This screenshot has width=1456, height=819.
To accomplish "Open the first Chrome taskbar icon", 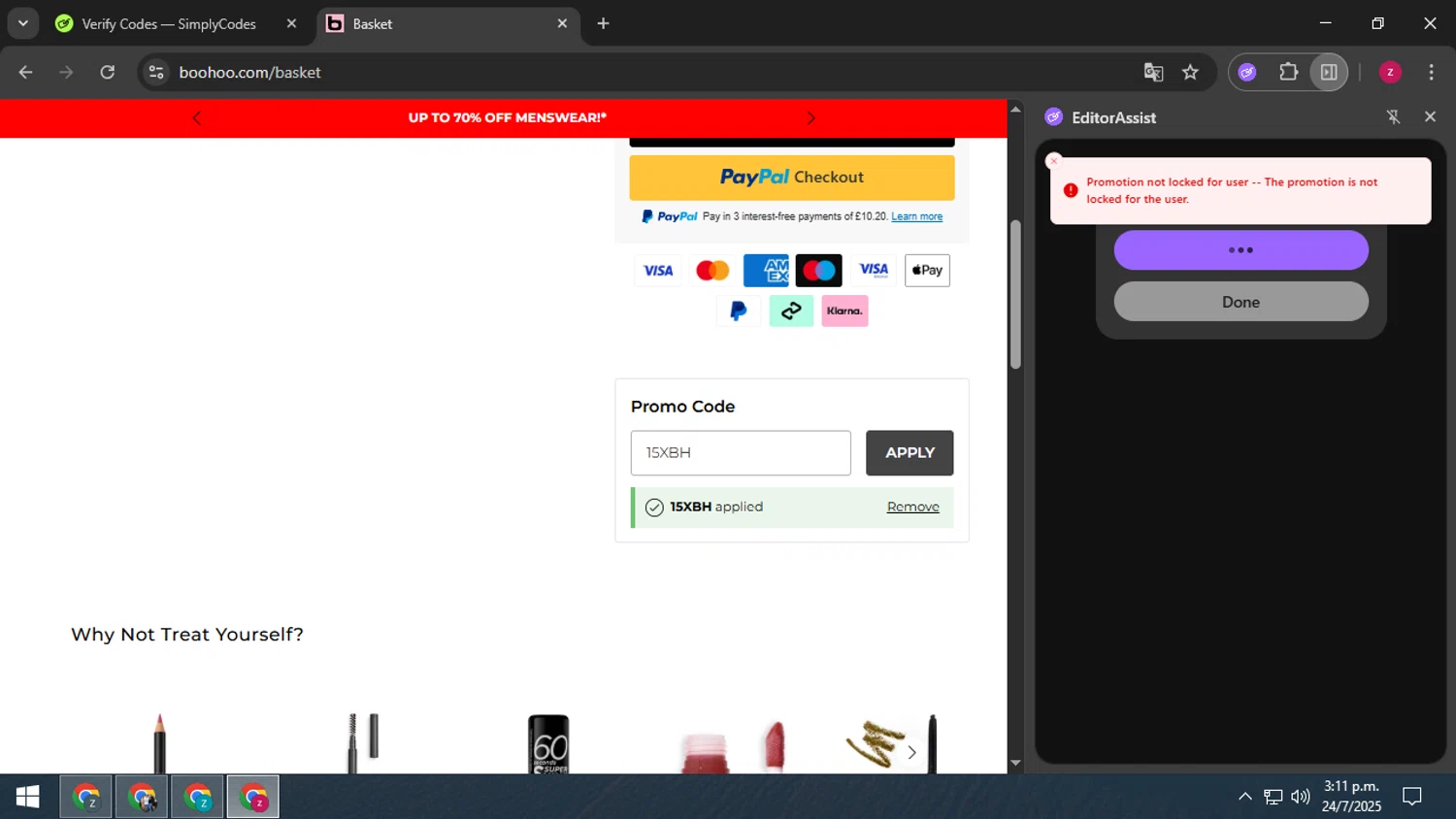I will coord(86,797).
